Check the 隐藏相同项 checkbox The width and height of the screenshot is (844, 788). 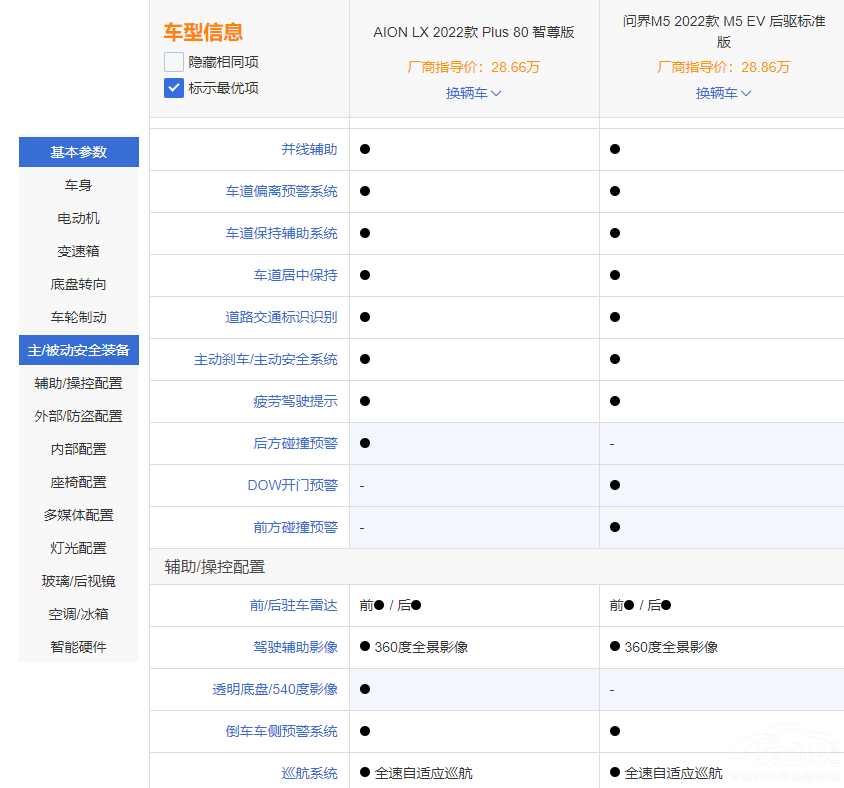point(174,62)
